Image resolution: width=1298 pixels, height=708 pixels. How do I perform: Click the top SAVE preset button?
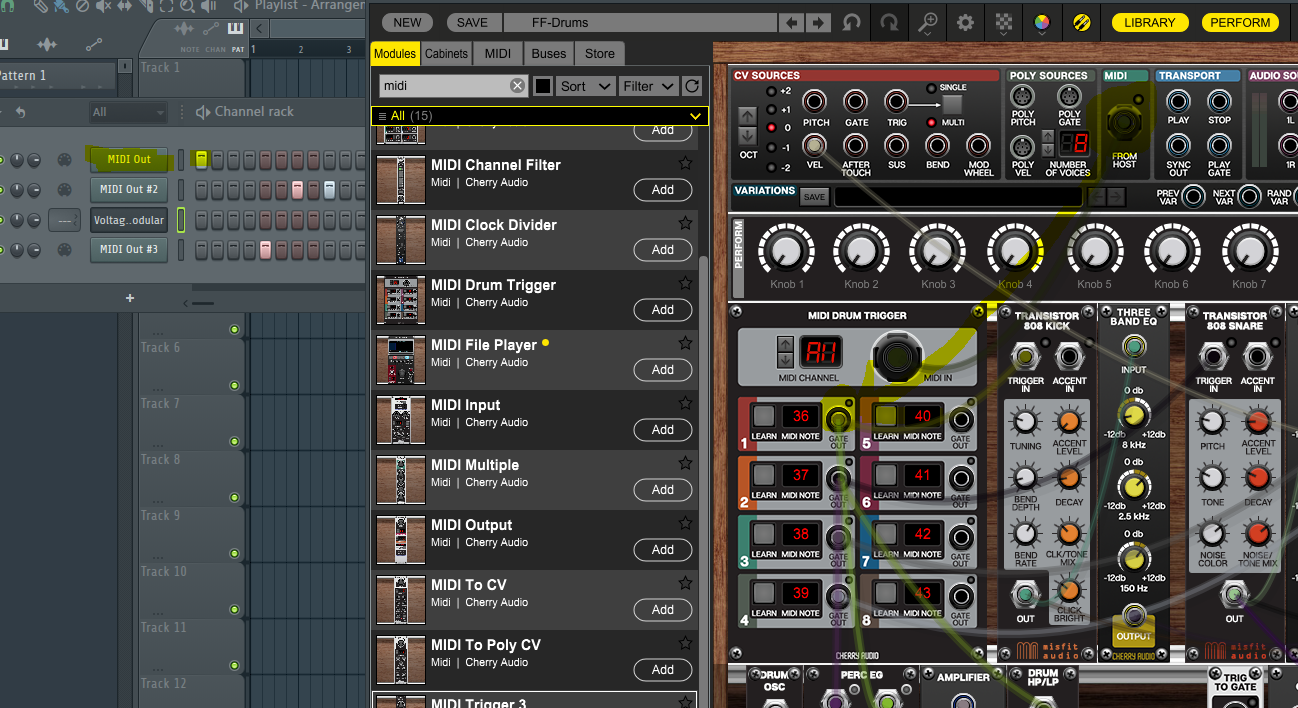[x=472, y=22]
